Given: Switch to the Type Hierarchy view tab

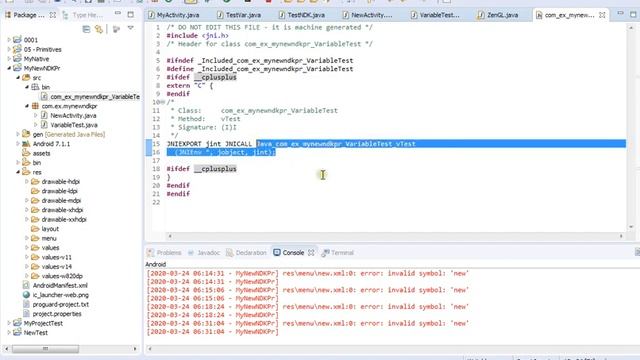Looking at the screenshot, I should pyautogui.click(x=83, y=15).
